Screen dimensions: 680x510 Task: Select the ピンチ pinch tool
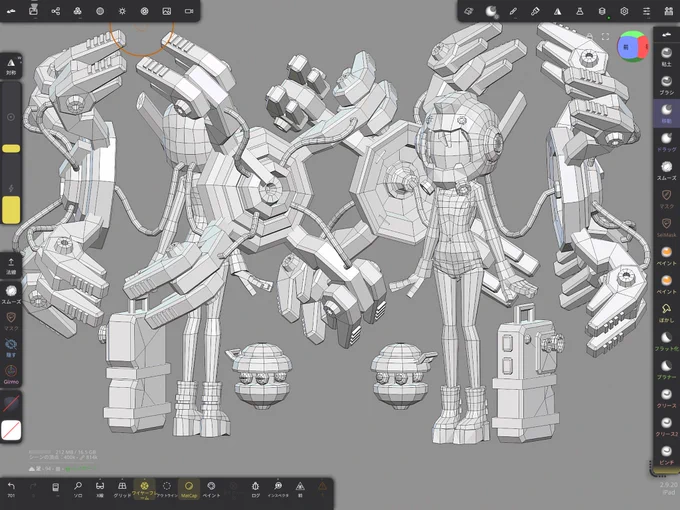pos(667,454)
